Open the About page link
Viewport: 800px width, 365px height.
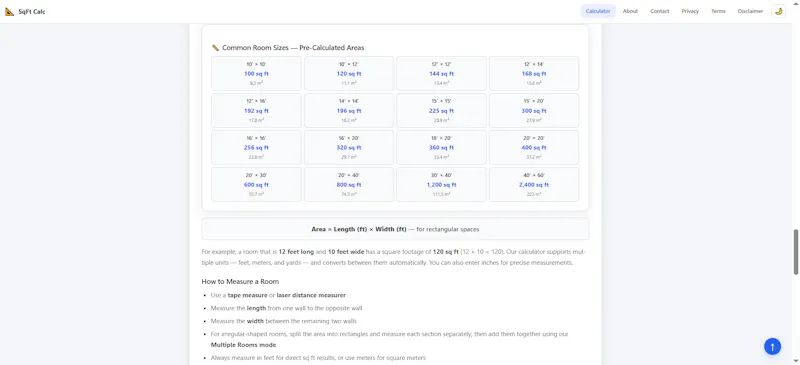pos(630,11)
